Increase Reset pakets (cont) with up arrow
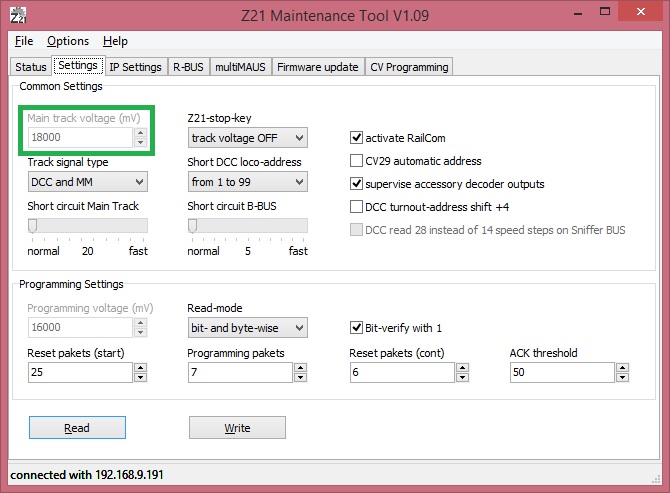Screen dimensions: 670x493 tap(462, 367)
